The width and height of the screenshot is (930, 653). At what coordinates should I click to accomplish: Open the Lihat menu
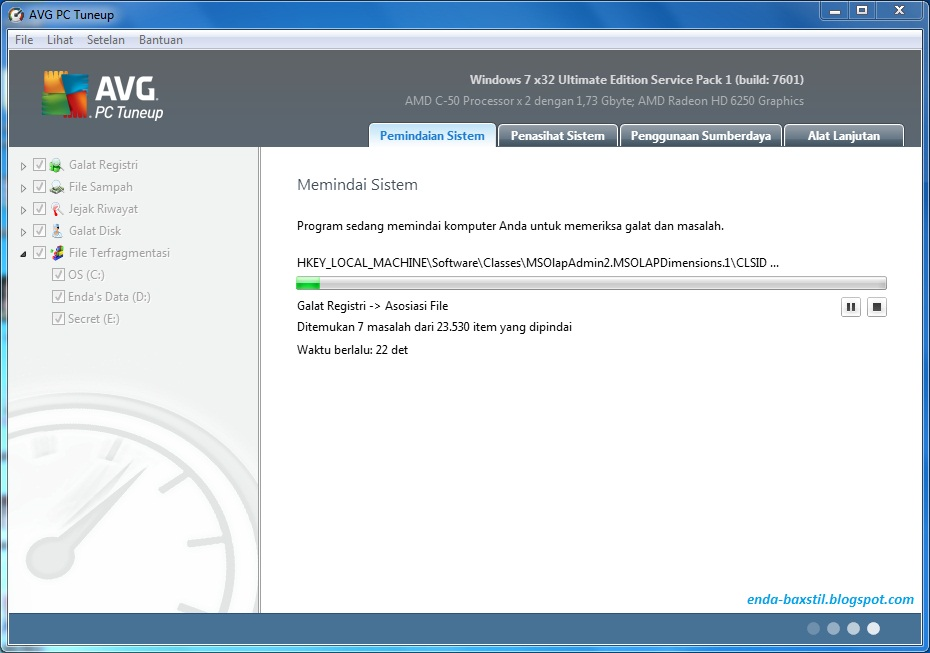pyautogui.click(x=60, y=40)
